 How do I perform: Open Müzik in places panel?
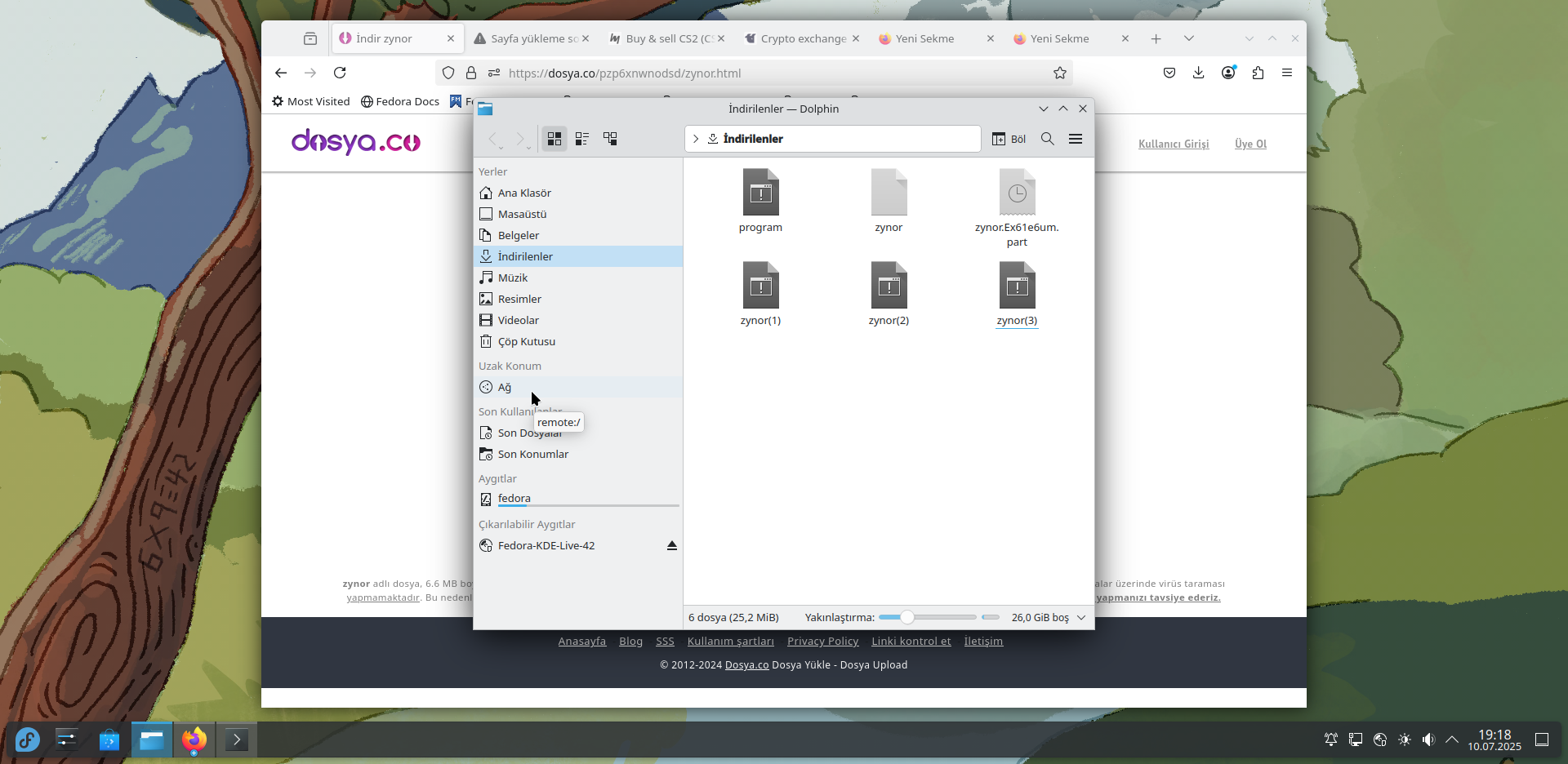click(x=577, y=278)
